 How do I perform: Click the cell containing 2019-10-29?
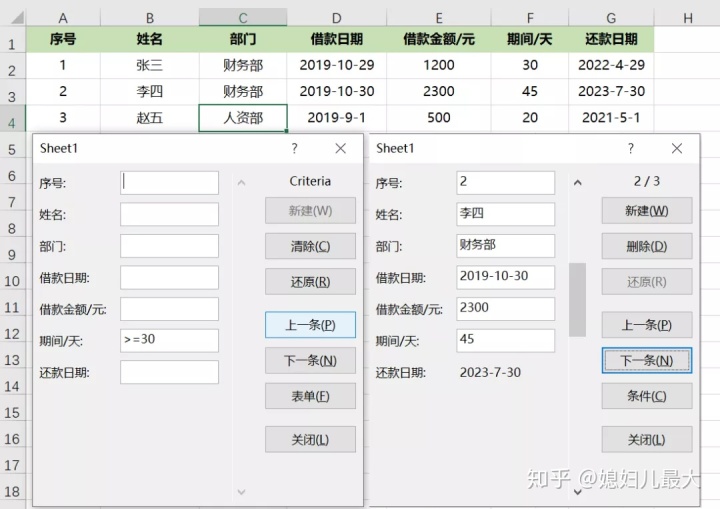(337, 65)
